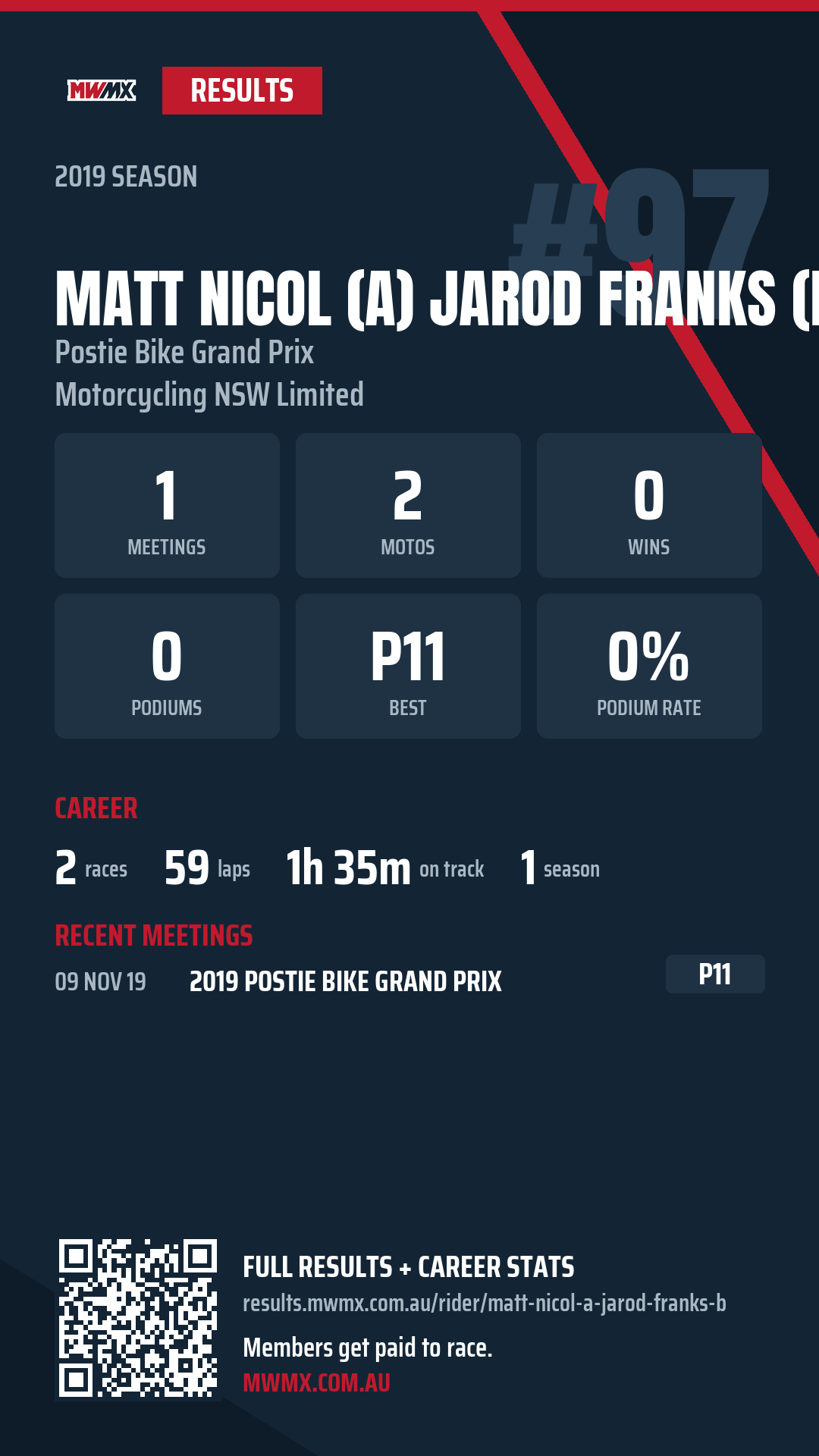The width and height of the screenshot is (819, 1456).
Task: Open the red RESULTS badge
Action: (x=242, y=91)
